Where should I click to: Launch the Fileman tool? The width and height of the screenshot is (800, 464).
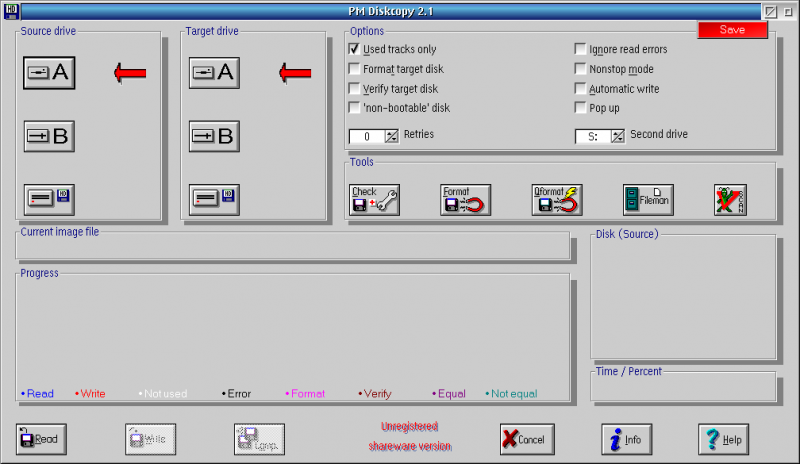click(648, 200)
